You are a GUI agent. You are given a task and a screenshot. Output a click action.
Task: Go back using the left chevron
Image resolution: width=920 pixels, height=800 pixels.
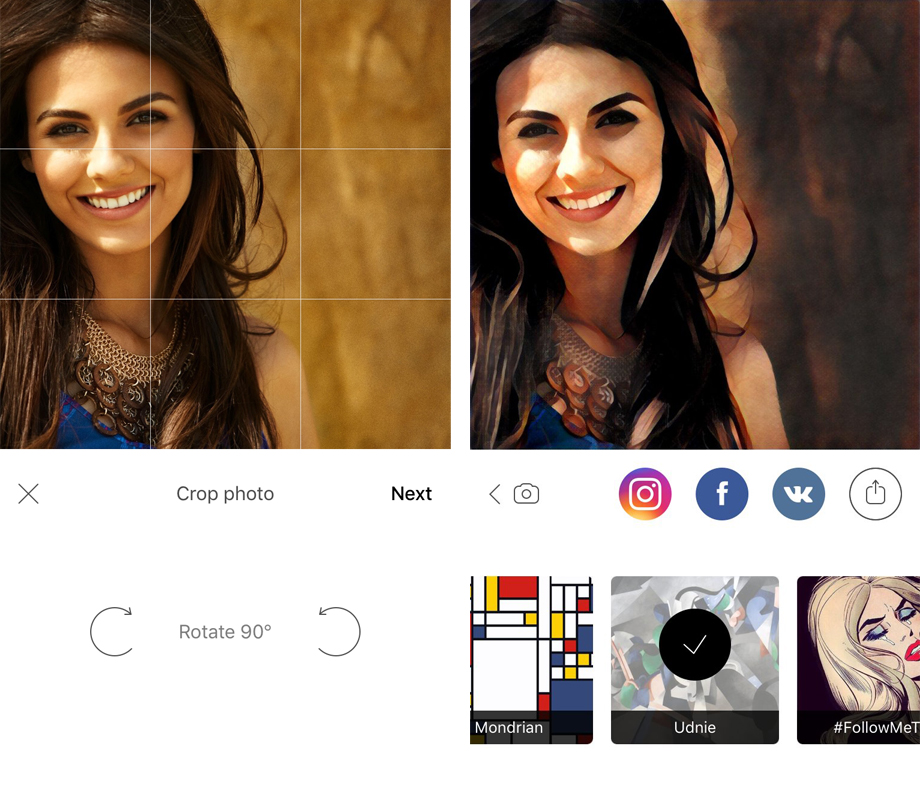[494, 494]
